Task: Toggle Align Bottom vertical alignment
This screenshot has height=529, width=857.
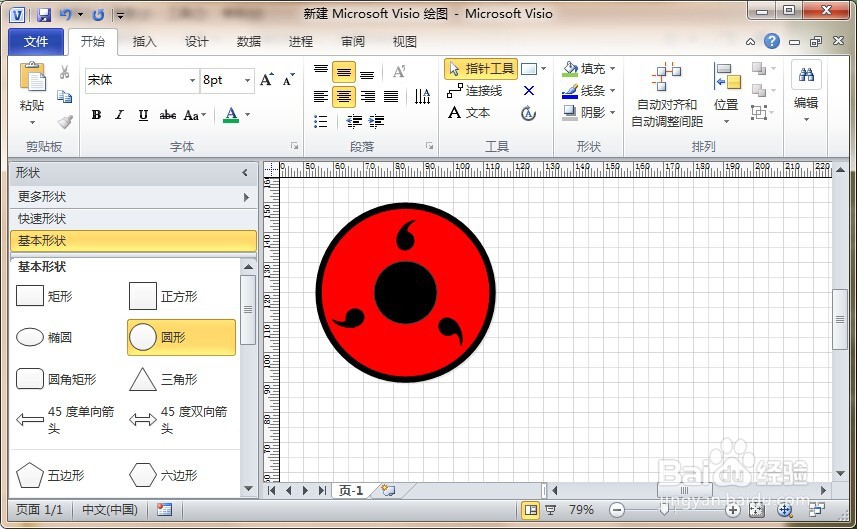Action: pos(367,72)
